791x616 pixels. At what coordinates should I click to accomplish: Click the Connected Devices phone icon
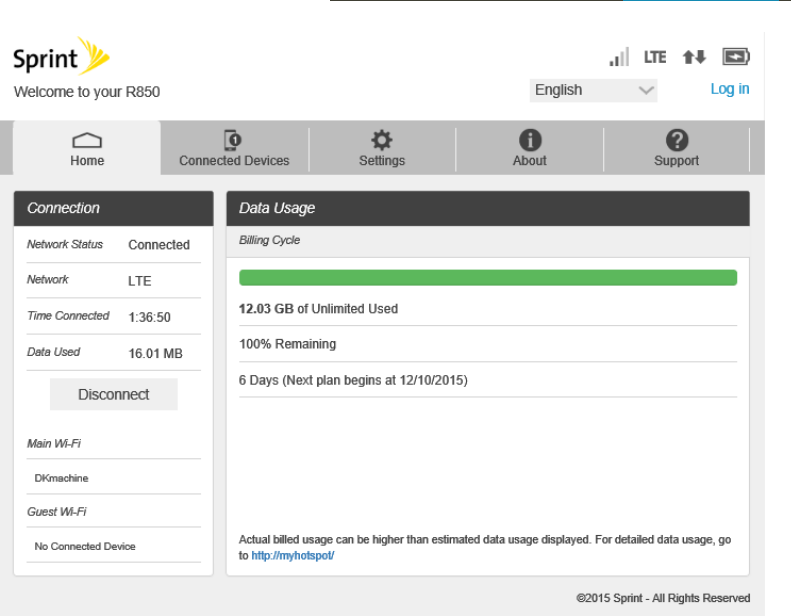[x=233, y=140]
